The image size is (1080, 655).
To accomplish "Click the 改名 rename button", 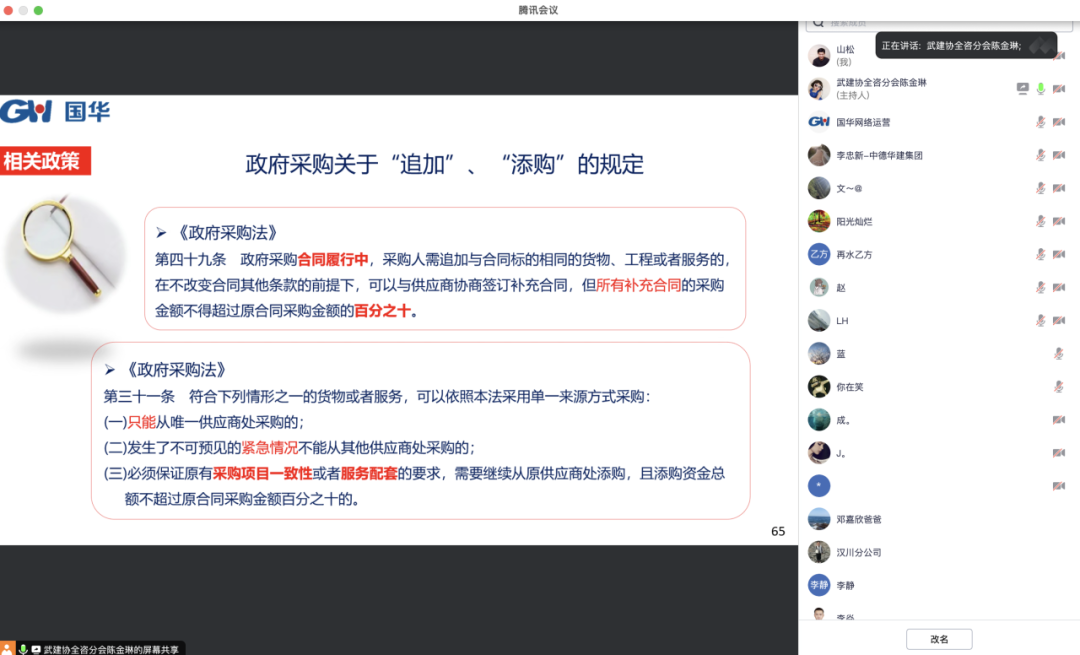I will click(x=938, y=638).
